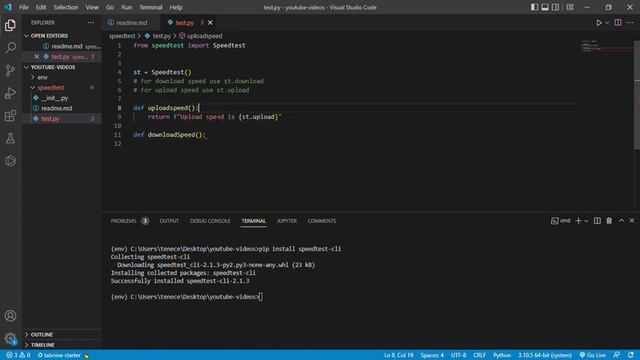Open the File menu
Image resolution: width=640 pixels, height=360 pixels.
coord(24,7)
